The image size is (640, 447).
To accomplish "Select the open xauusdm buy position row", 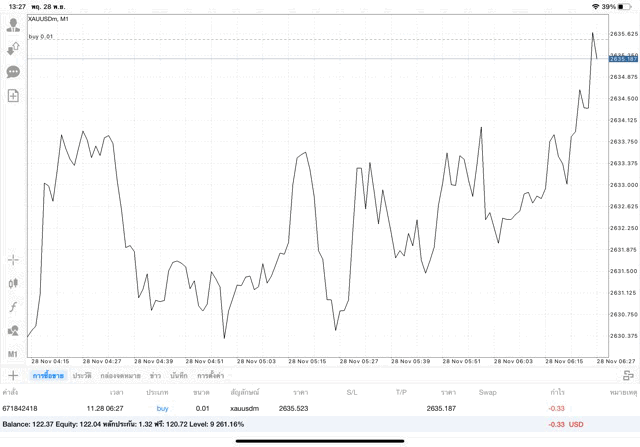I will 300,409.
